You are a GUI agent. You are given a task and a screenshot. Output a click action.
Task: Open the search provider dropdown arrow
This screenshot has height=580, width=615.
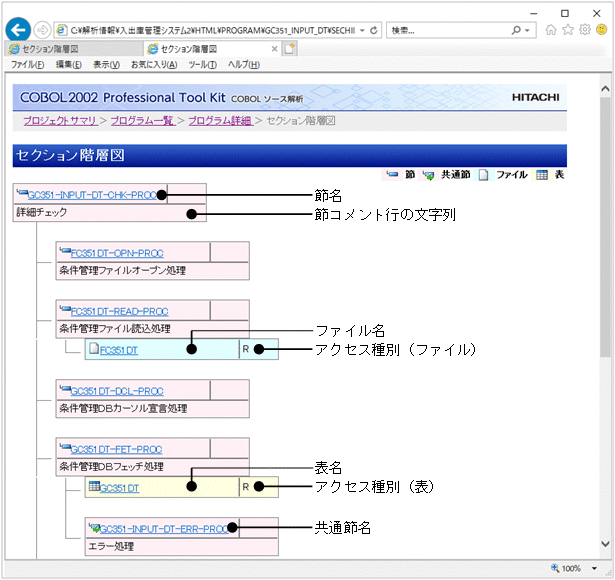(527, 30)
